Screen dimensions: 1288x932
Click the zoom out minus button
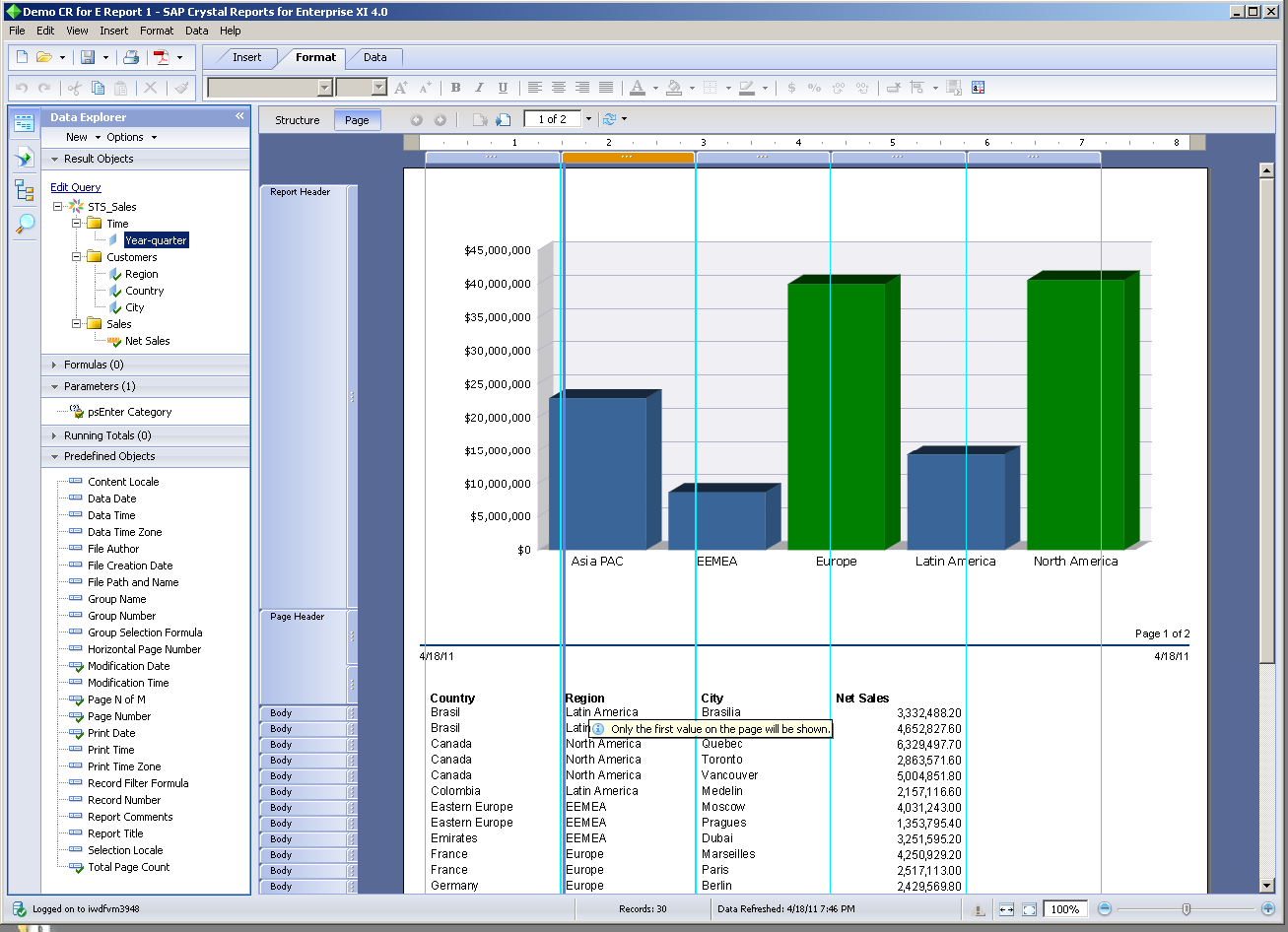pos(1105,908)
